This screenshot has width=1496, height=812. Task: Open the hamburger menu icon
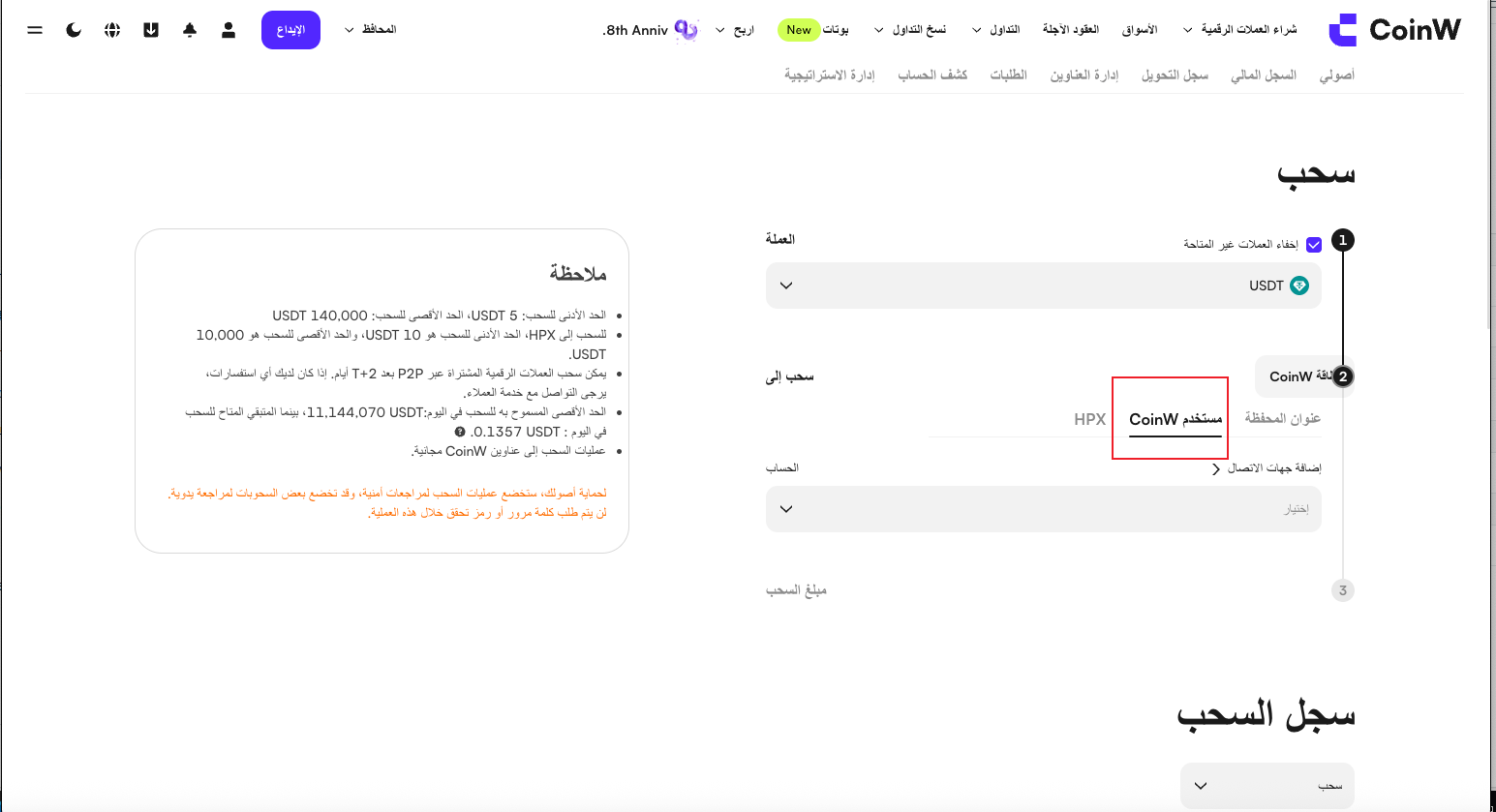click(x=35, y=30)
